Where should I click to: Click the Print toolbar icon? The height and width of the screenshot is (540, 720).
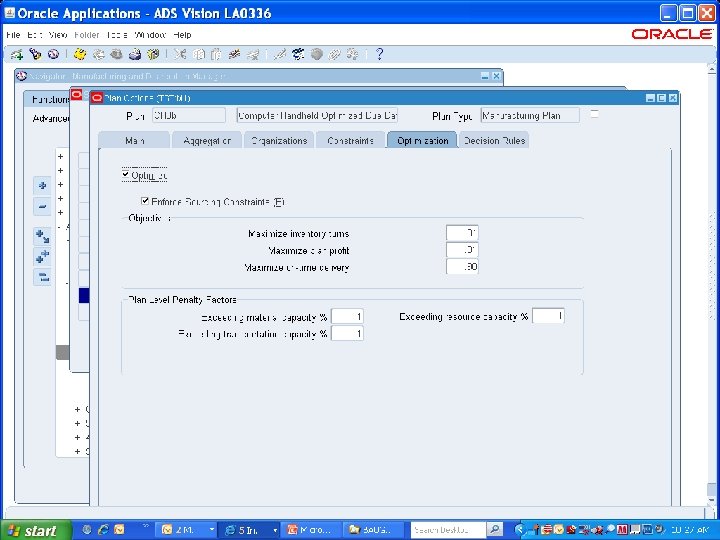pos(135,55)
